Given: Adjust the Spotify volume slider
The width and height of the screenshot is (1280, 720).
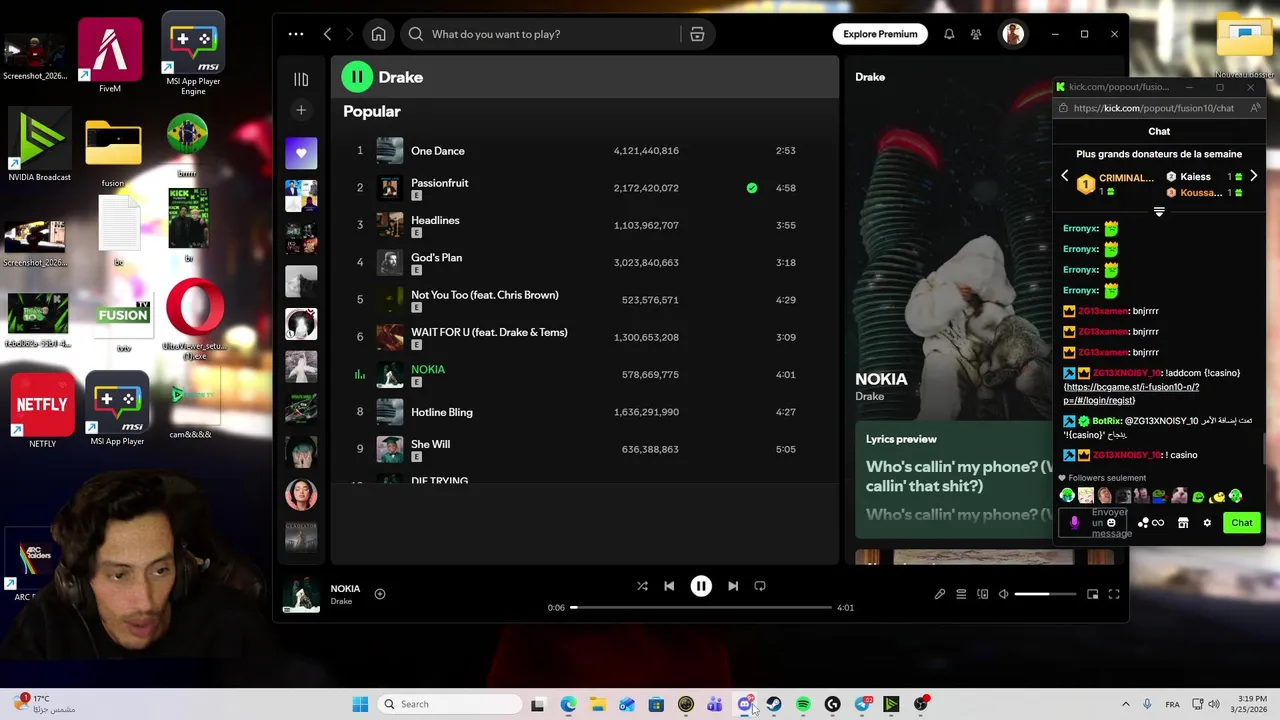Looking at the screenshot, I should (1045, 594).
